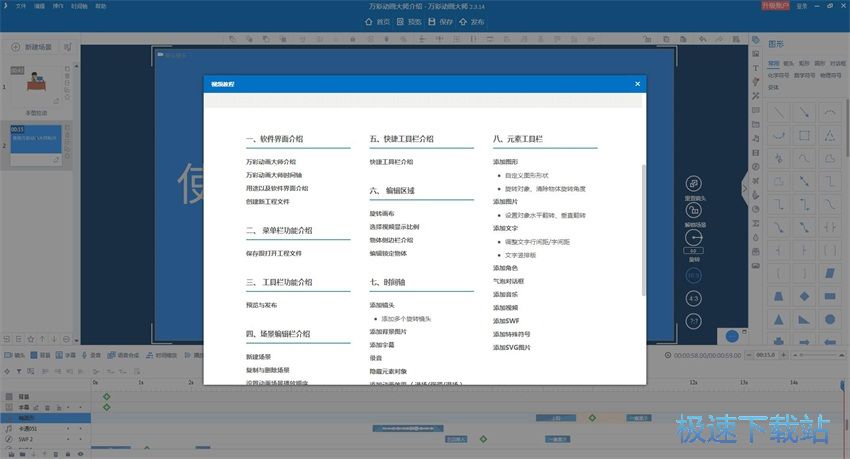Click the rotate canvas dial icon
Screen dimensions: 850x459
tap(694, 237)
